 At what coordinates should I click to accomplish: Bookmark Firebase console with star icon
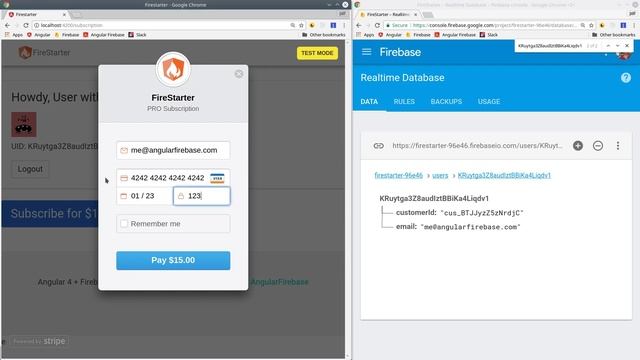[591, 25]
